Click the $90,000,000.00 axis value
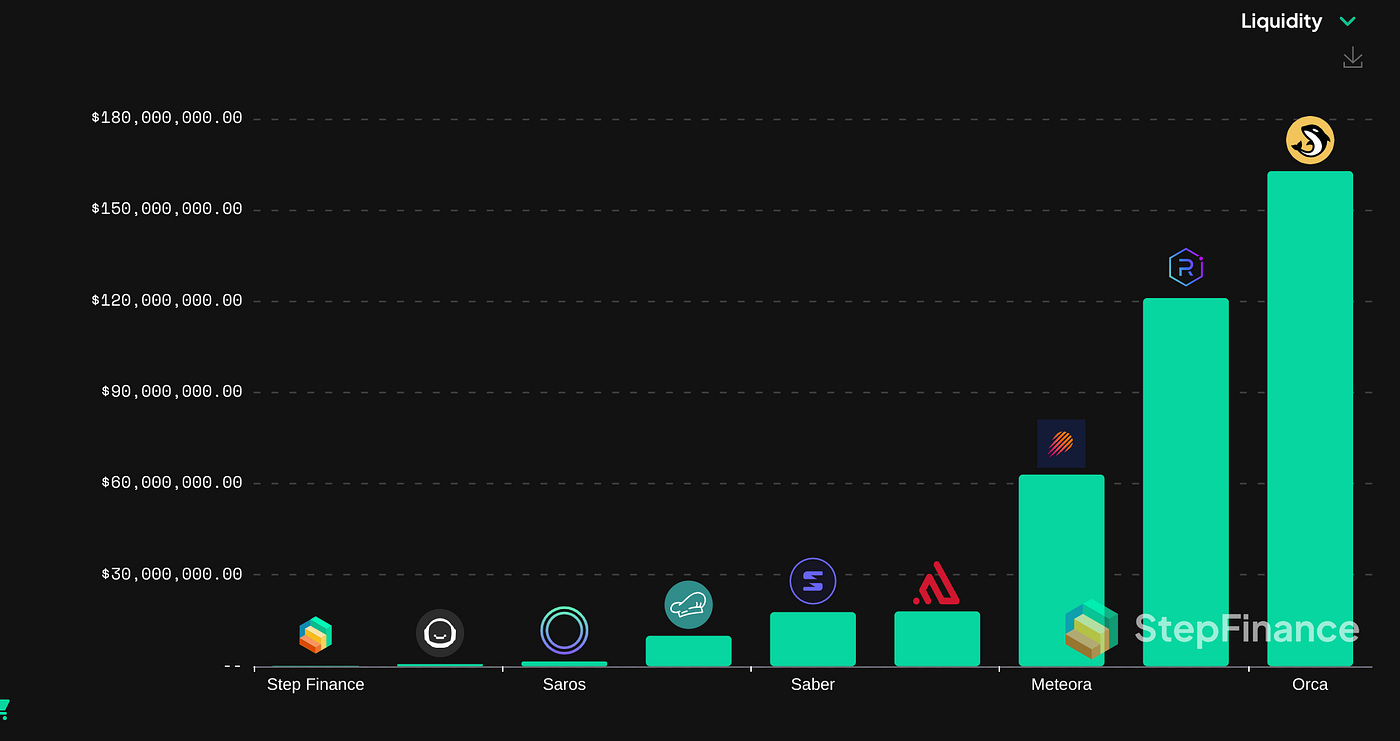Screen dimensions: 1400x741 172,392
